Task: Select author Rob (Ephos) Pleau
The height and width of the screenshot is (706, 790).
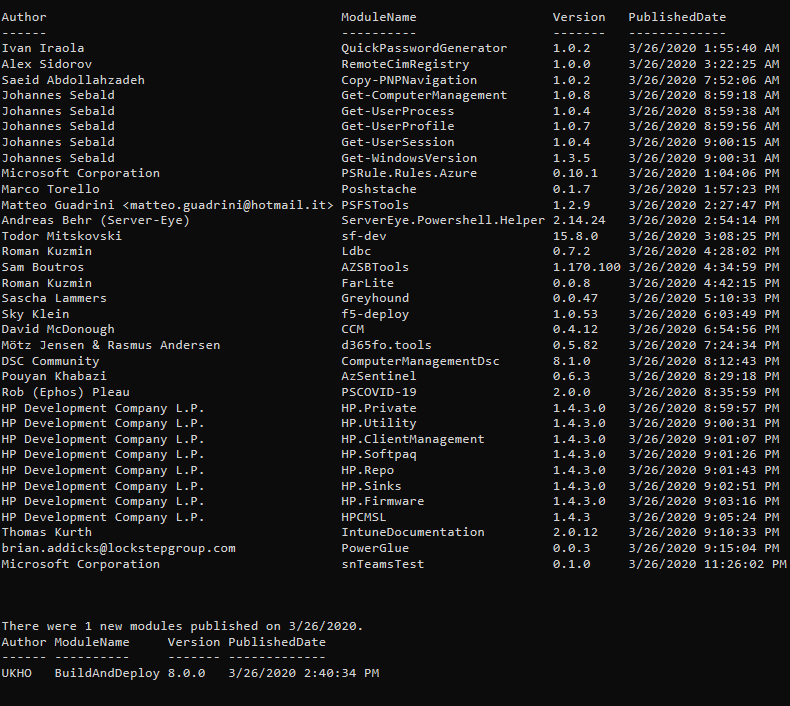Action: tap(65, 393)
